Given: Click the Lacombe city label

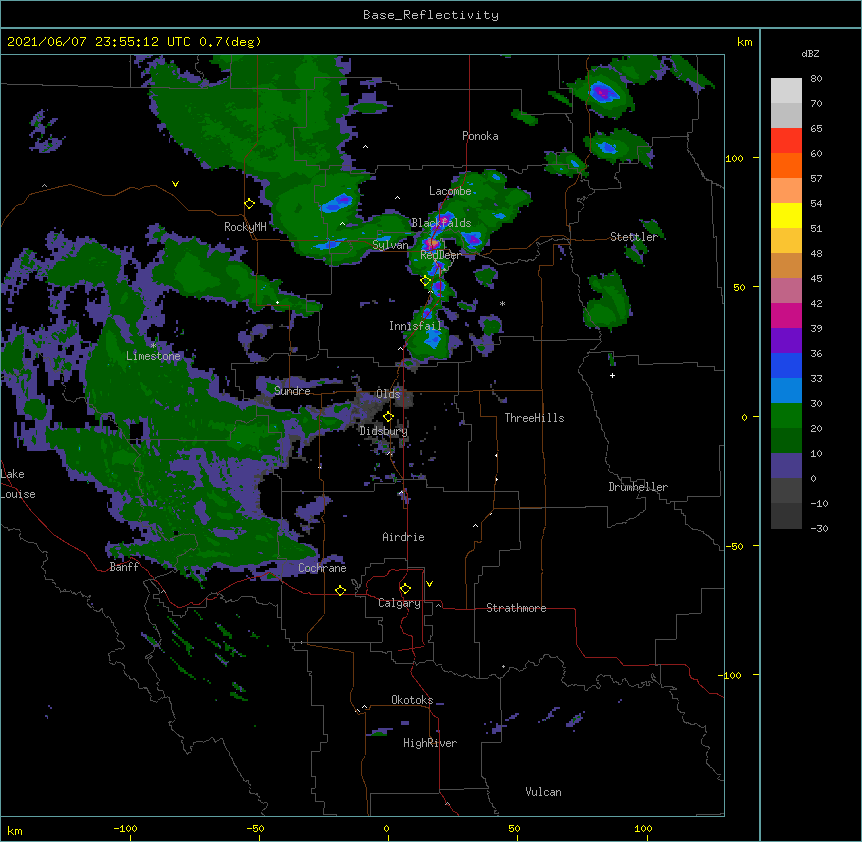Looking at the screenshot, I should 450,191.
